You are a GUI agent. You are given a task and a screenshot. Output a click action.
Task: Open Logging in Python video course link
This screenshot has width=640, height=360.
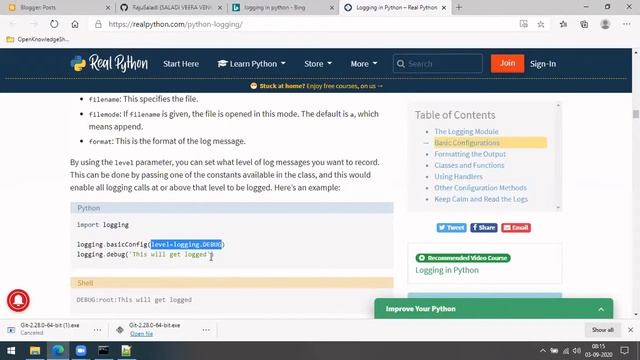click(x=447, y=270)
